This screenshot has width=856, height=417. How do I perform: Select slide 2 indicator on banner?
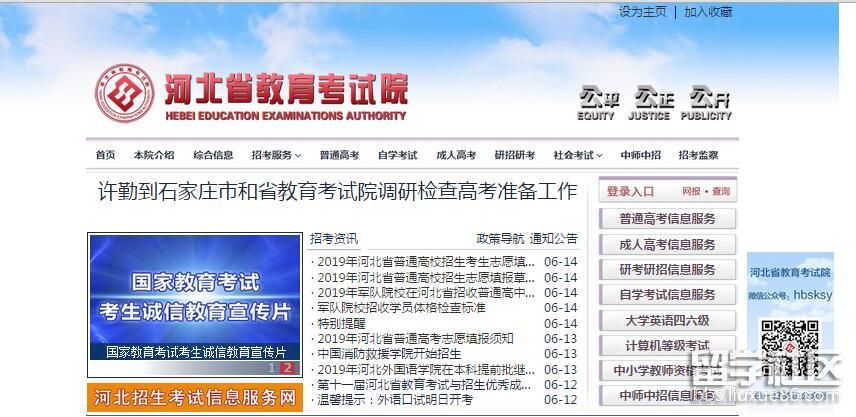[x=288, y=368]
